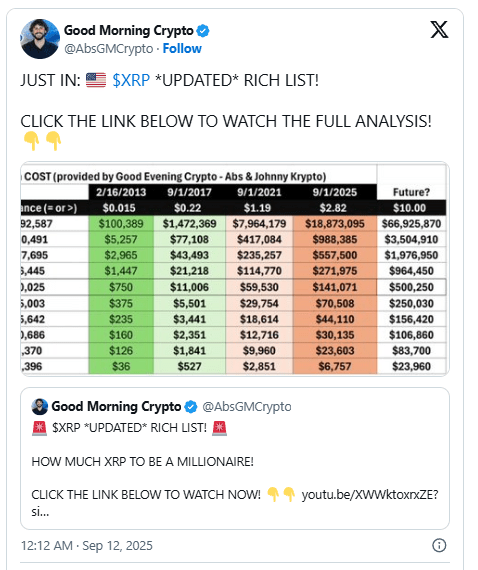478x570 pixels.
Task: Click the X logo icon
Action: coord(439,29)
